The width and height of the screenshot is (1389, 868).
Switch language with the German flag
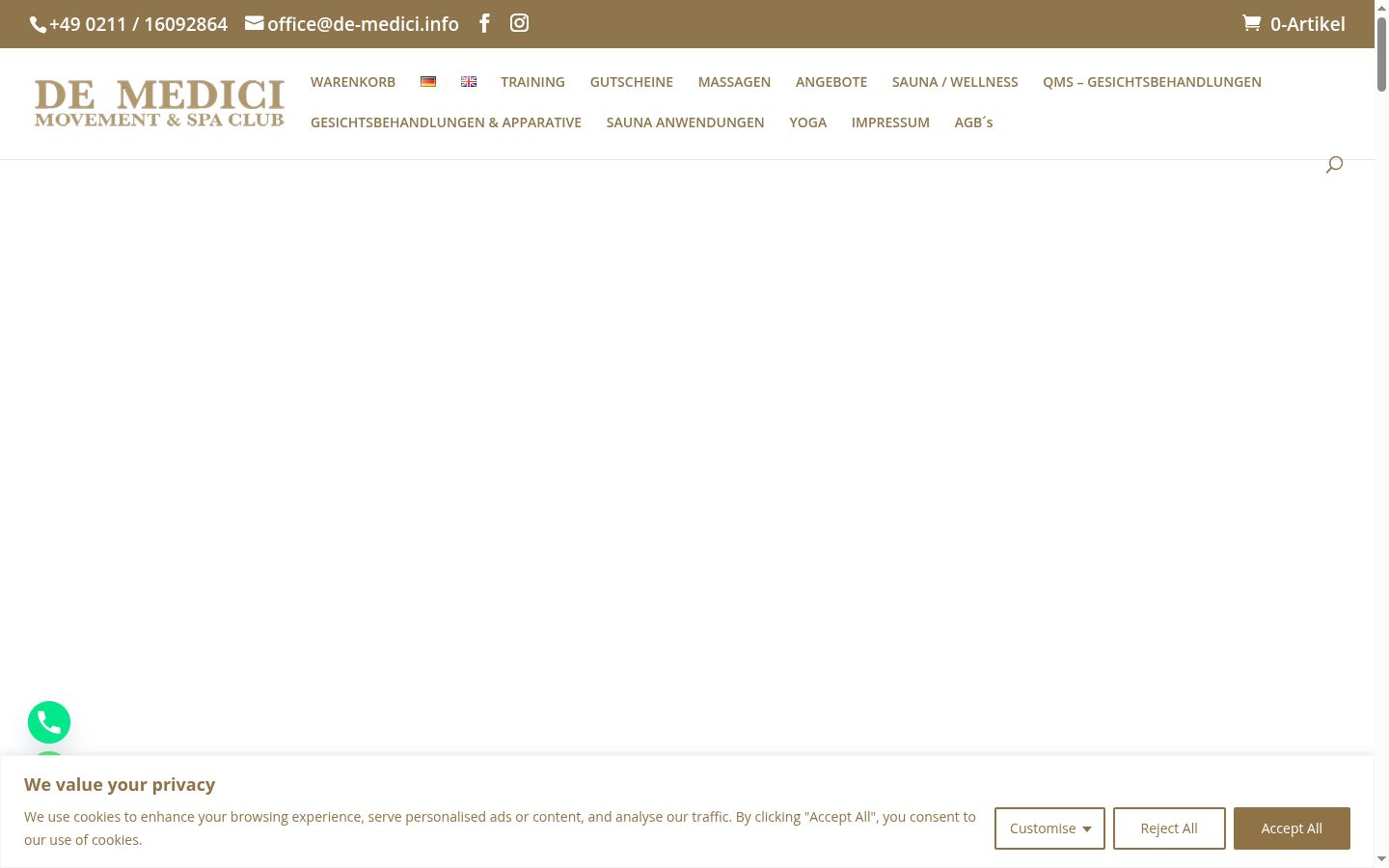tap(428, 82)
